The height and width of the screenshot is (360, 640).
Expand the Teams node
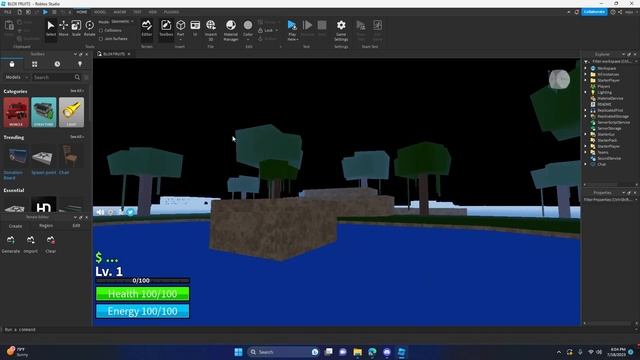(586, 152)
